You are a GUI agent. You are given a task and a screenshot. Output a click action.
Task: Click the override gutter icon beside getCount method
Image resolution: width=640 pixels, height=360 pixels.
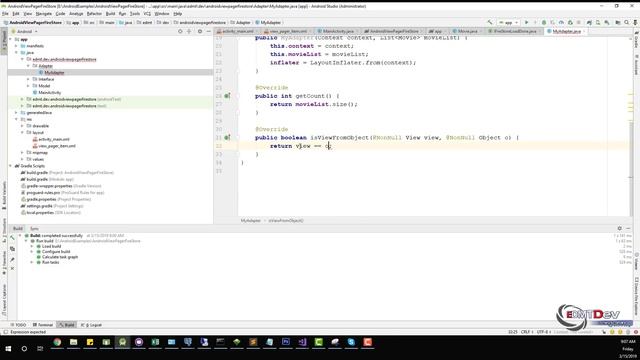pos(227,96)
